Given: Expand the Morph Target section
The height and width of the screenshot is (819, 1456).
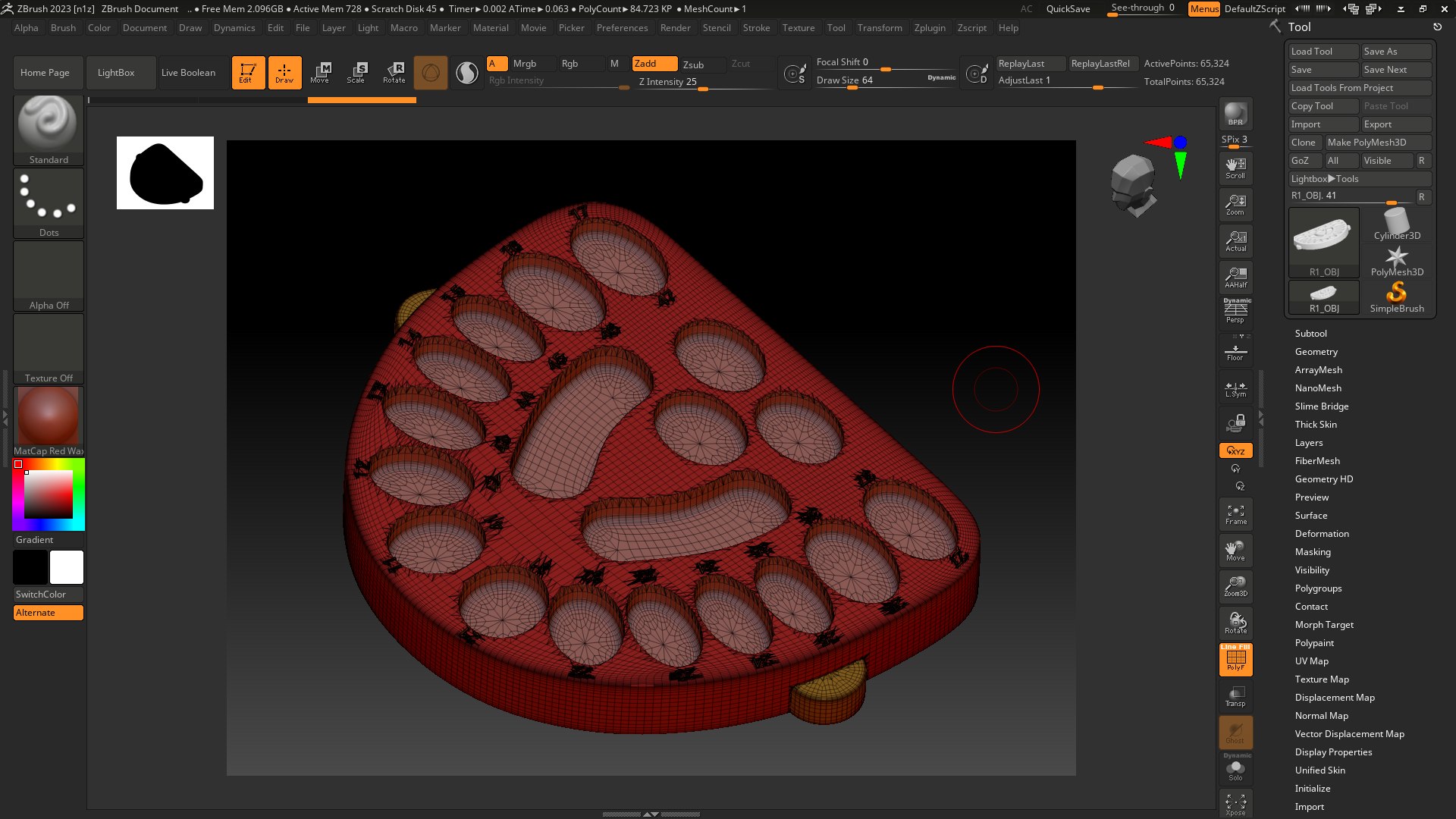Looking at the screenshot, I should click(1324, 625).
